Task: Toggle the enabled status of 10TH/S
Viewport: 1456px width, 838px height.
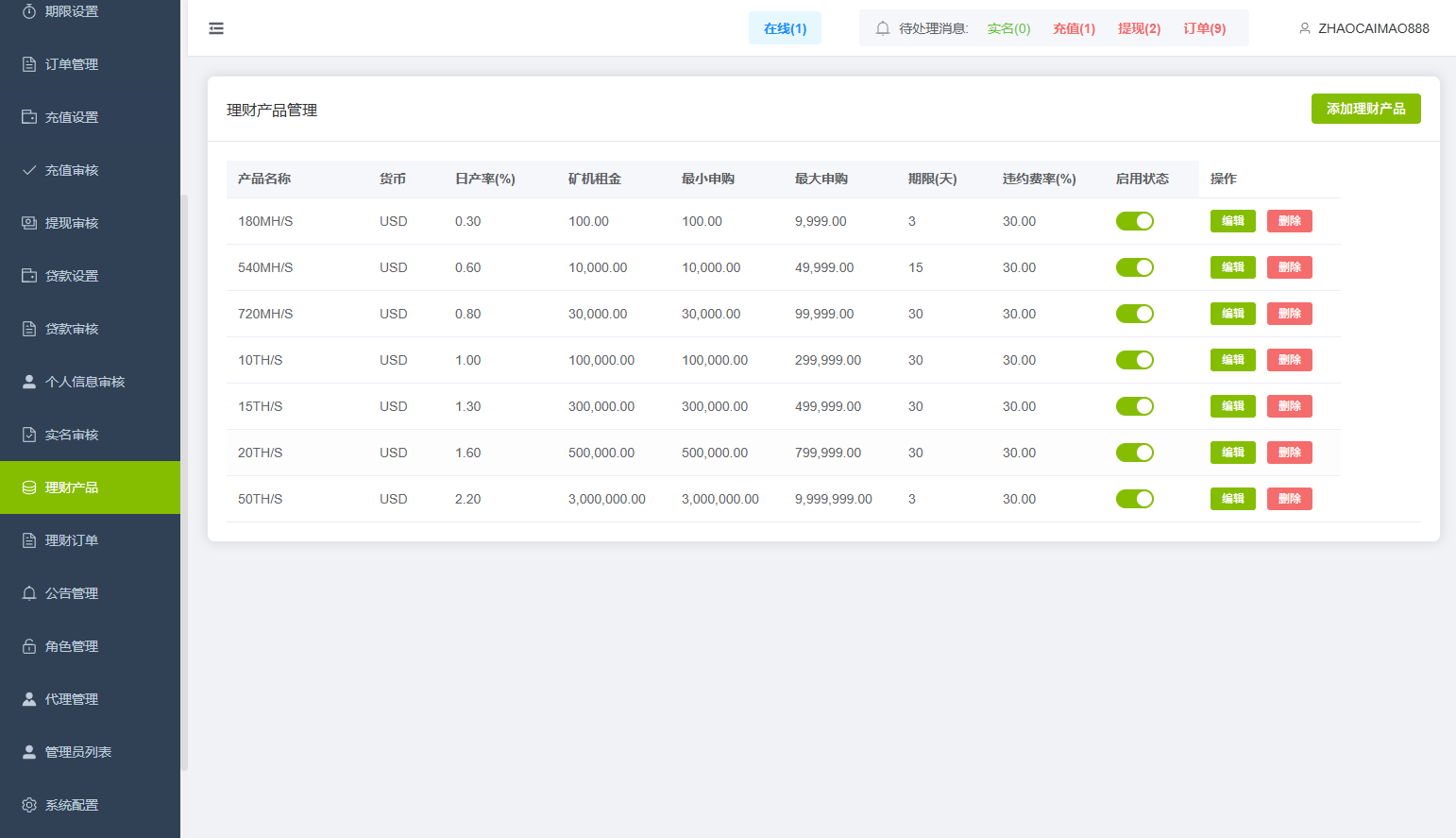Action: click(x=1134, y=360)
